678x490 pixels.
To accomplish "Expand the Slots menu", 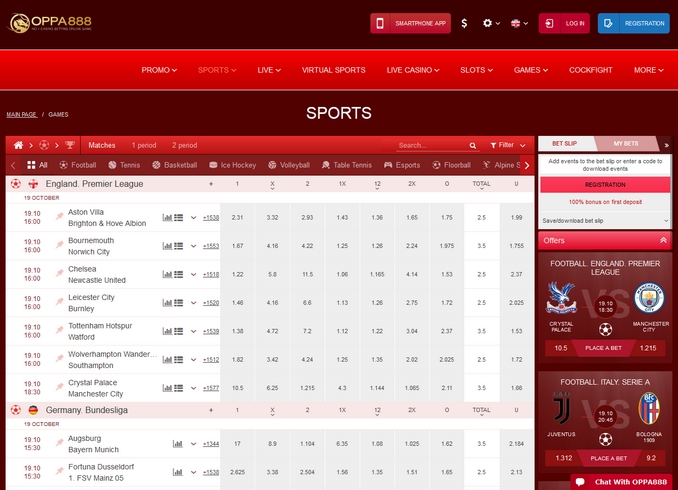I will (476, 70).
